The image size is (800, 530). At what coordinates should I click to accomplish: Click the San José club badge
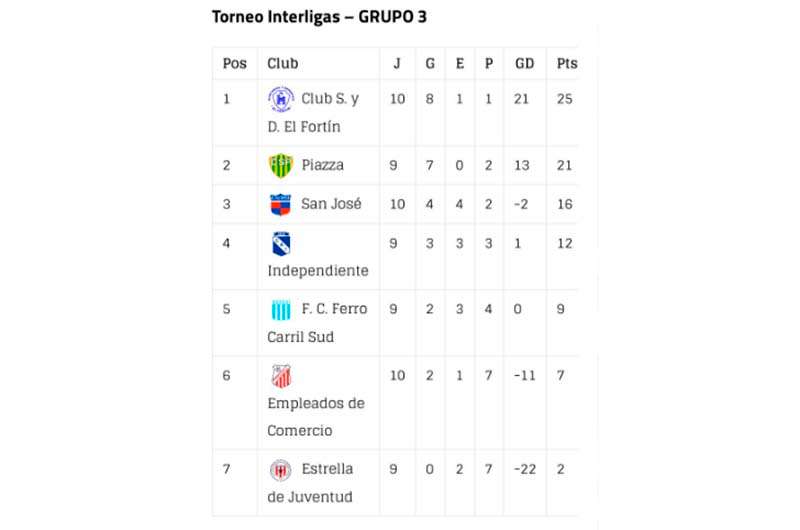(x=281, y=205)
